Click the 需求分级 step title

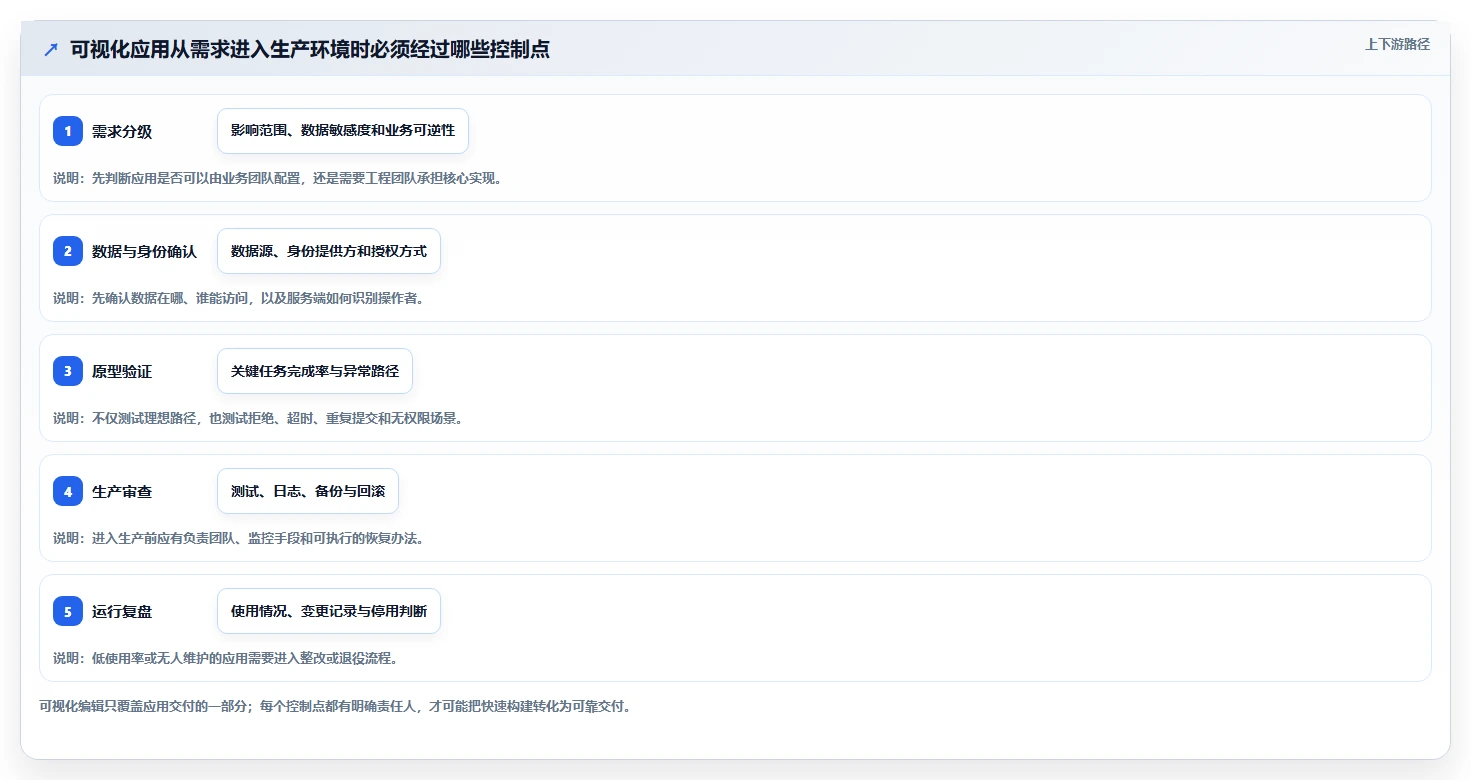coord(122,132)
